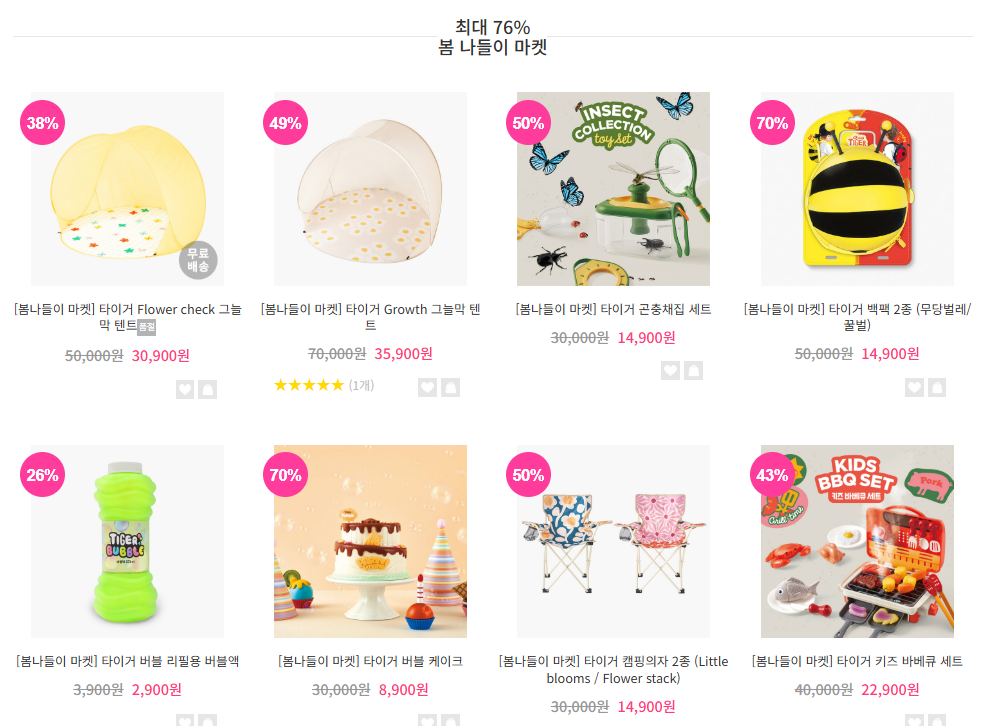The width and height of the screenshot is (981, 726).
Task: Click heart icon under insect collection set
Action: pos(670,371)
